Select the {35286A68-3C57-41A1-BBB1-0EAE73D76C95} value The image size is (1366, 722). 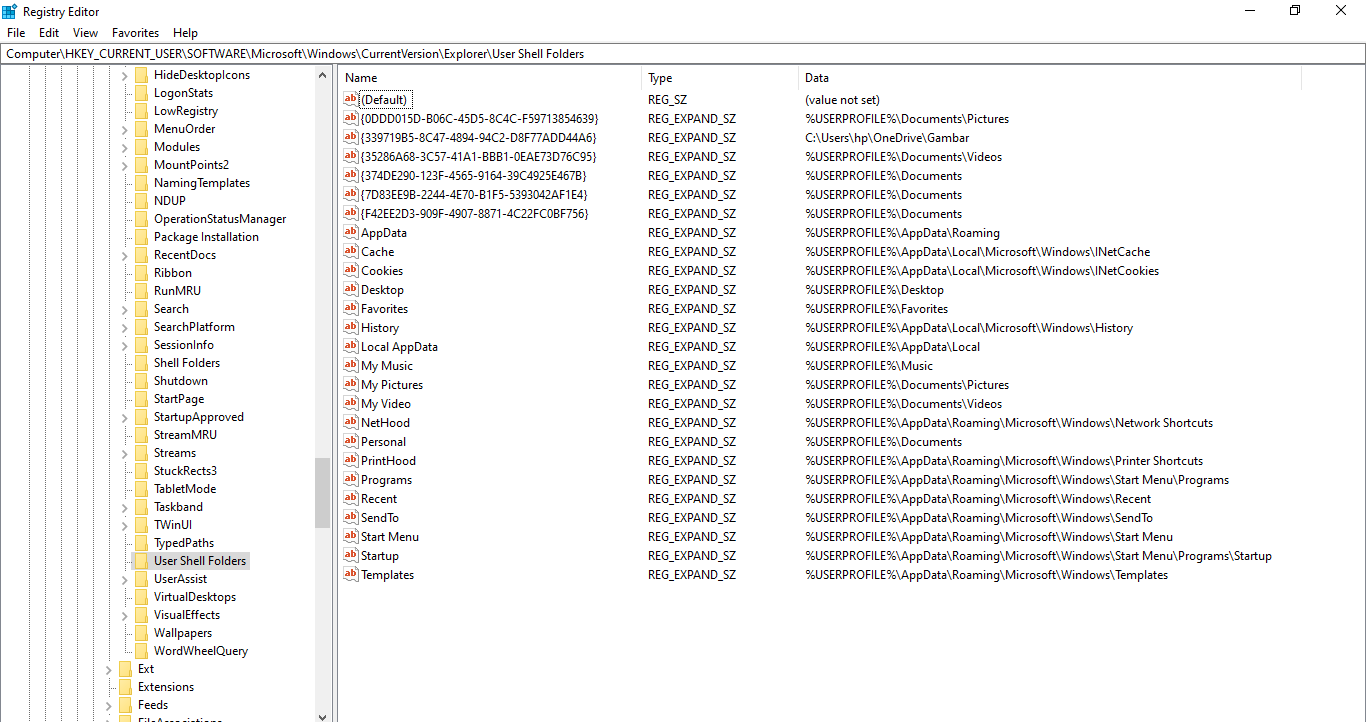click(x=478, y=156)
